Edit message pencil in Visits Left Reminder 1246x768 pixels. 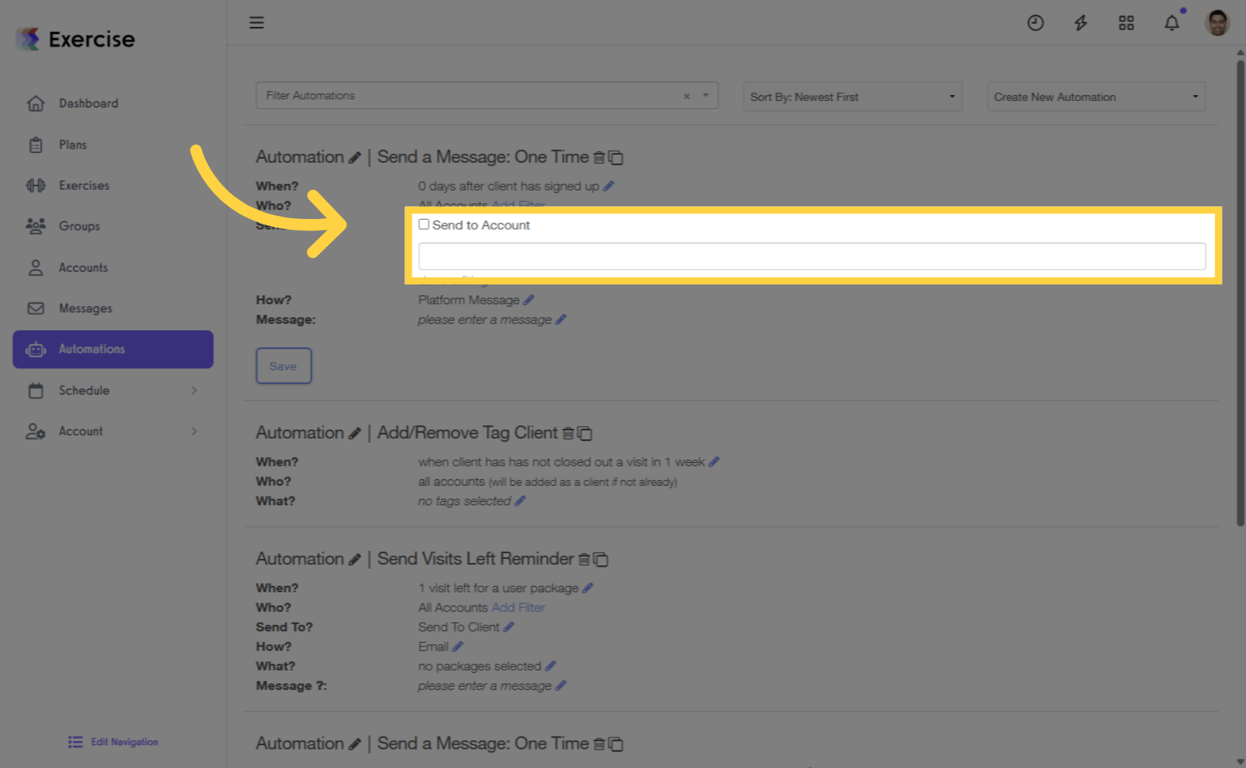(x=561, y=686)
